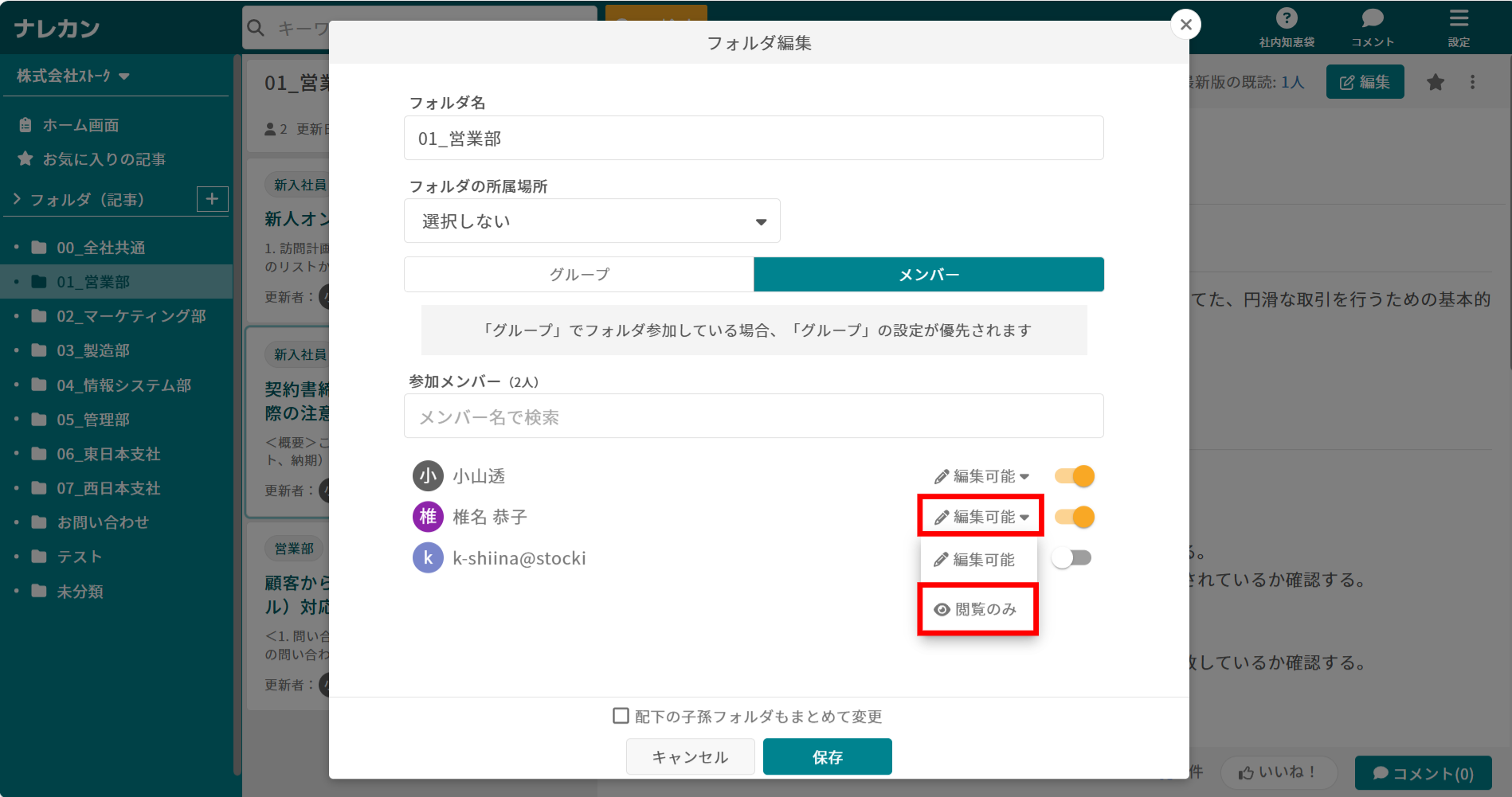Click the メンバー名で検索 search field

point(754,416)
